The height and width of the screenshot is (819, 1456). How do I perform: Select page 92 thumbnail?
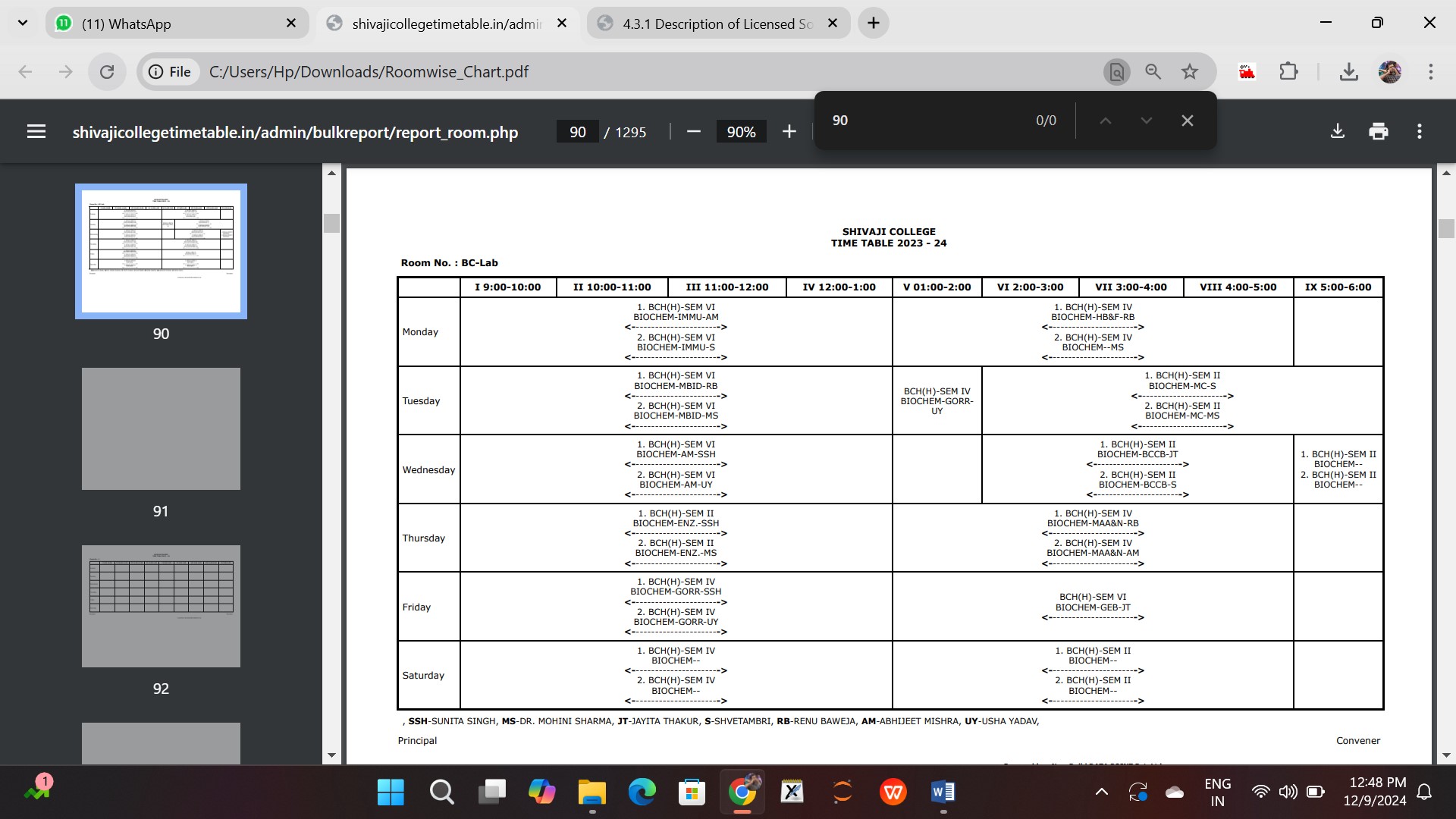tap(161, 607)
